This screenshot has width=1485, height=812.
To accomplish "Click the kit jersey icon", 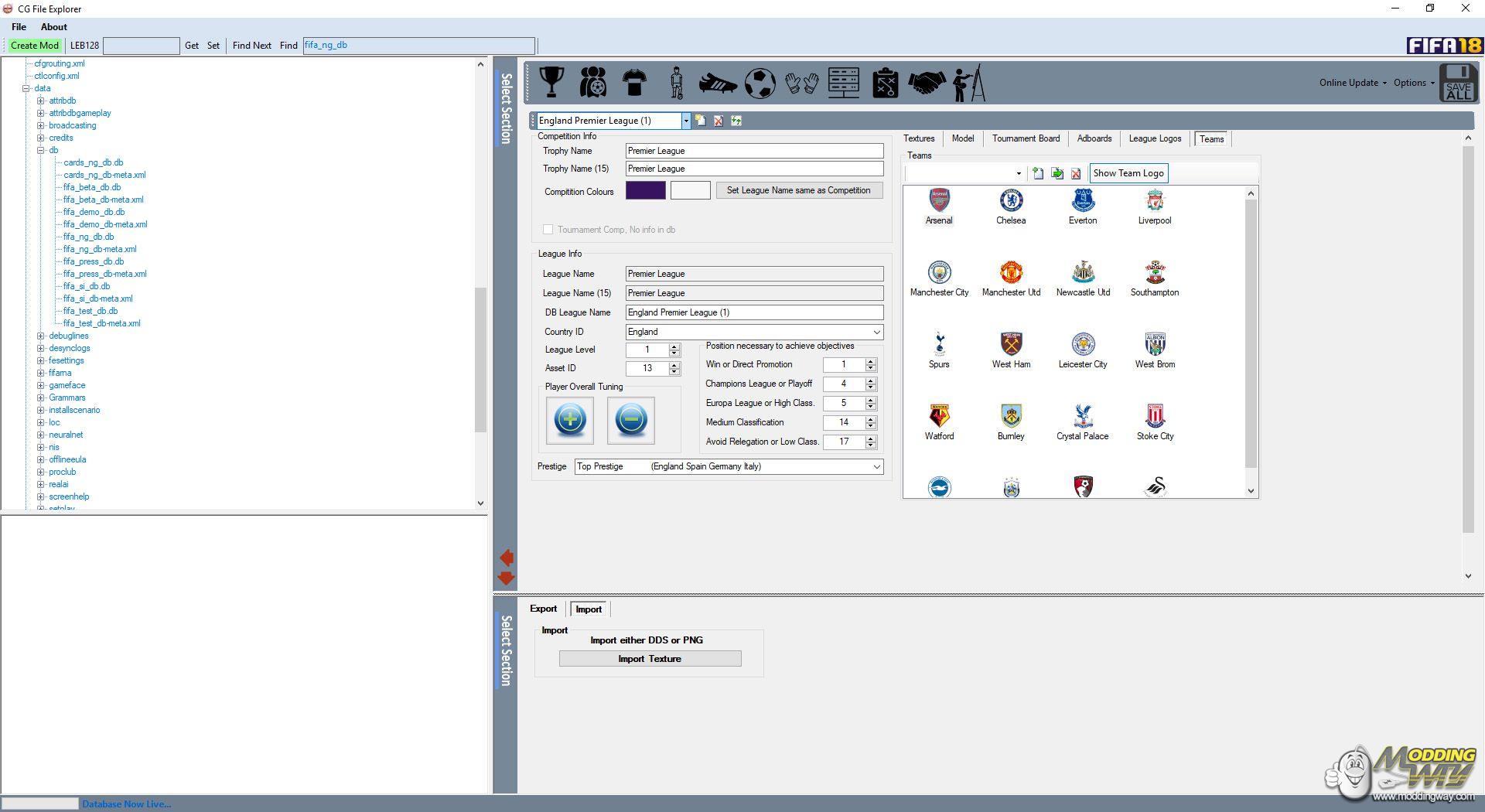I will click(x=634, y=82).
